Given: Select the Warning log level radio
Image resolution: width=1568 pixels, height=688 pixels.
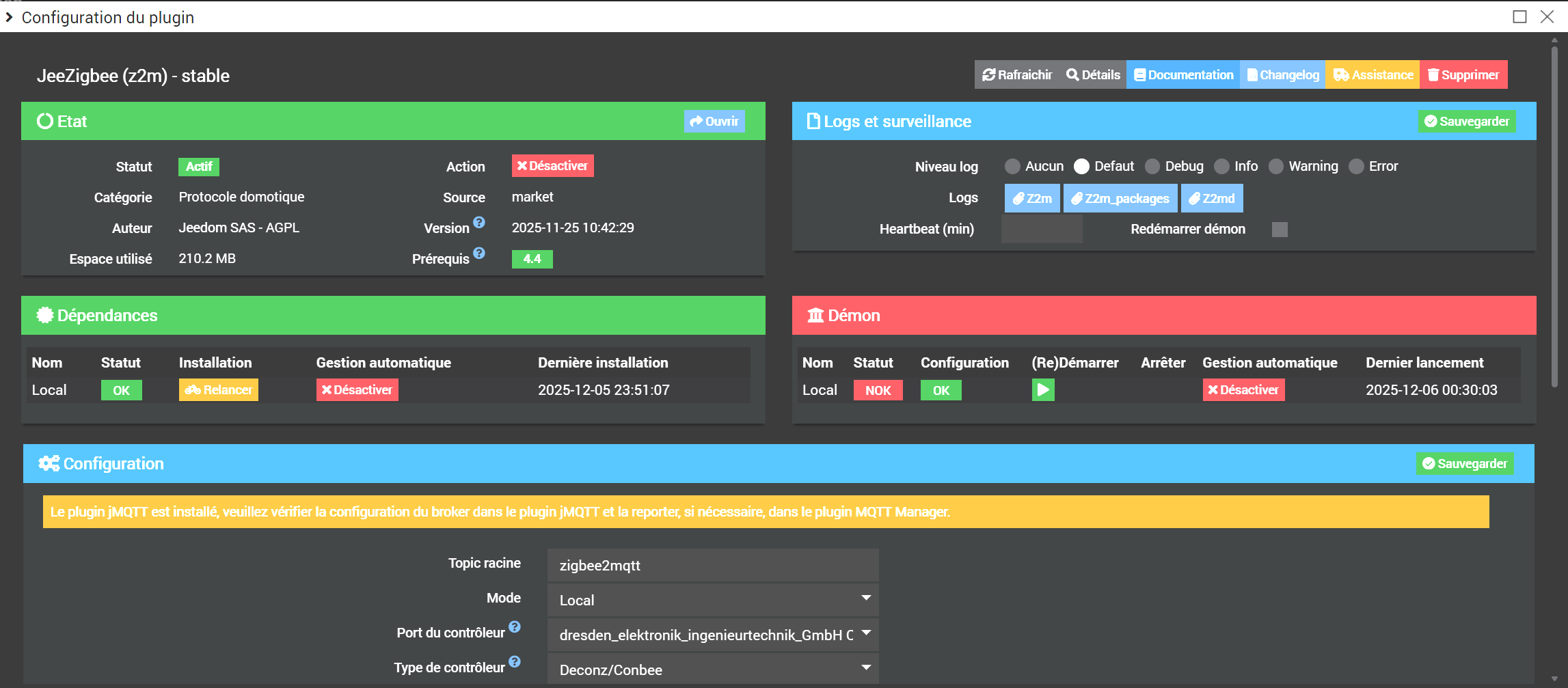Looking at the screenshot, I should coord(1275,167).
